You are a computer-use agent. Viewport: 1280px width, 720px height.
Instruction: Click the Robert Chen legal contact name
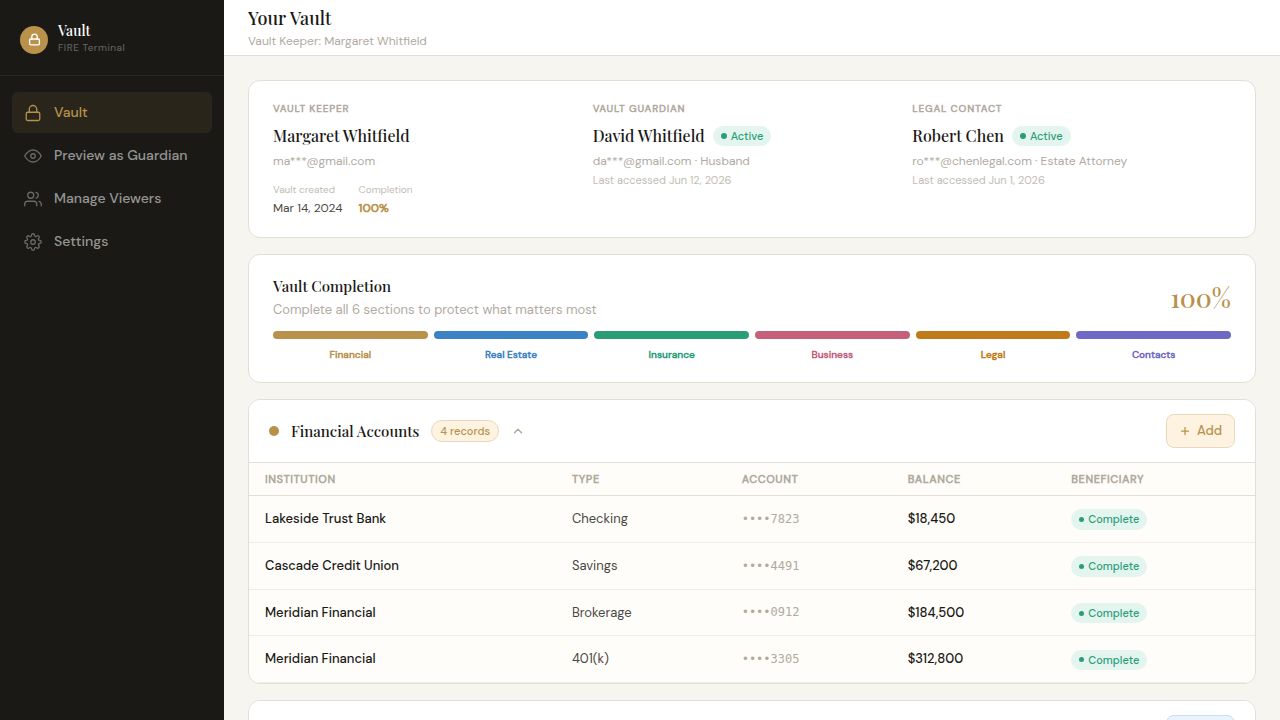pyautogui.click(x=958, y=136)
